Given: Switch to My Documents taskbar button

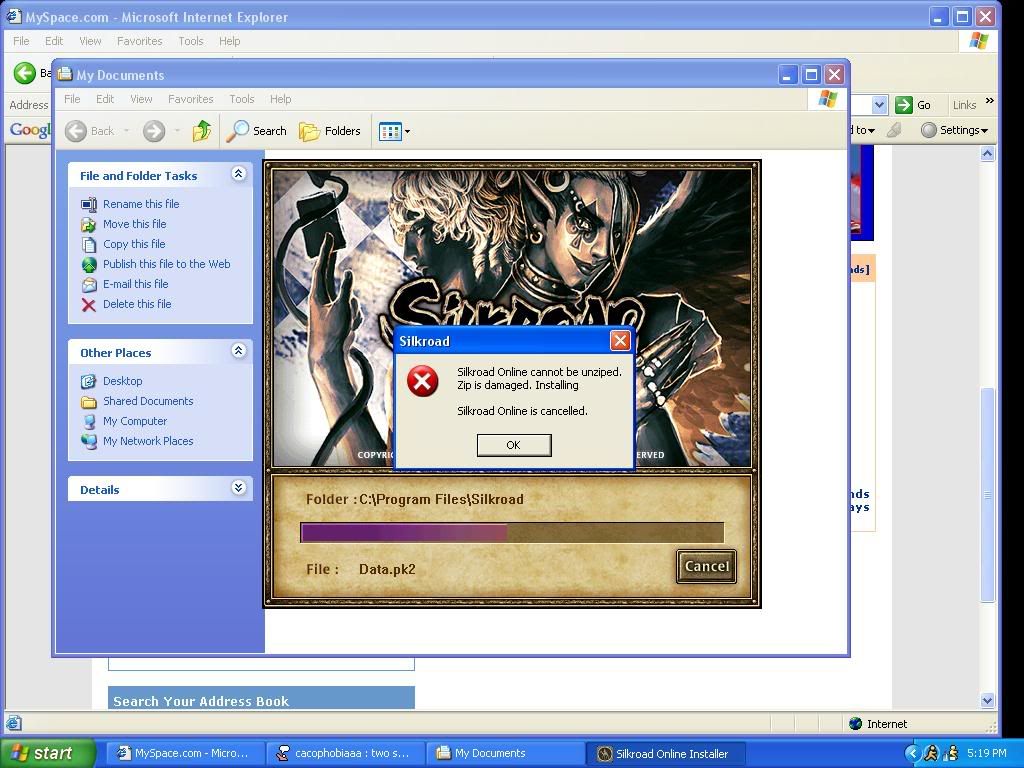Looking at the screenshot, I should [x=505, y=753].
